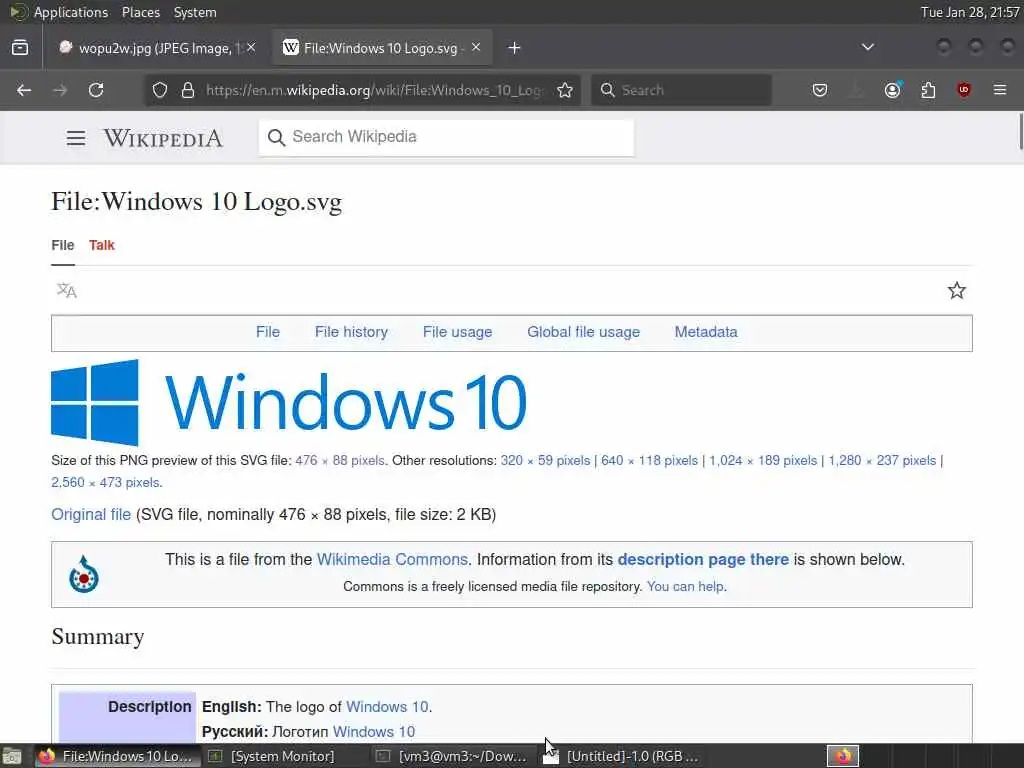Screen dimensions: 1024x768
Task: Open the System menu
Action: 195,12
